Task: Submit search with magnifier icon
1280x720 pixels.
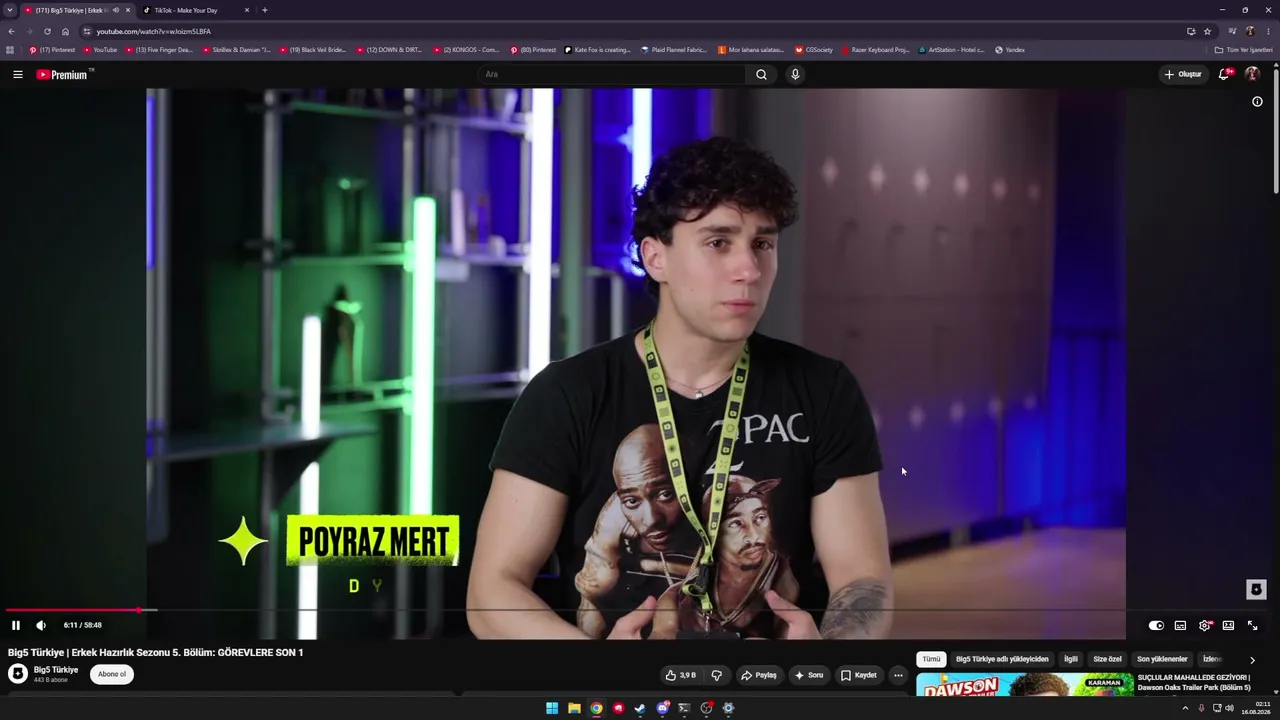Action: click(761, 74)
